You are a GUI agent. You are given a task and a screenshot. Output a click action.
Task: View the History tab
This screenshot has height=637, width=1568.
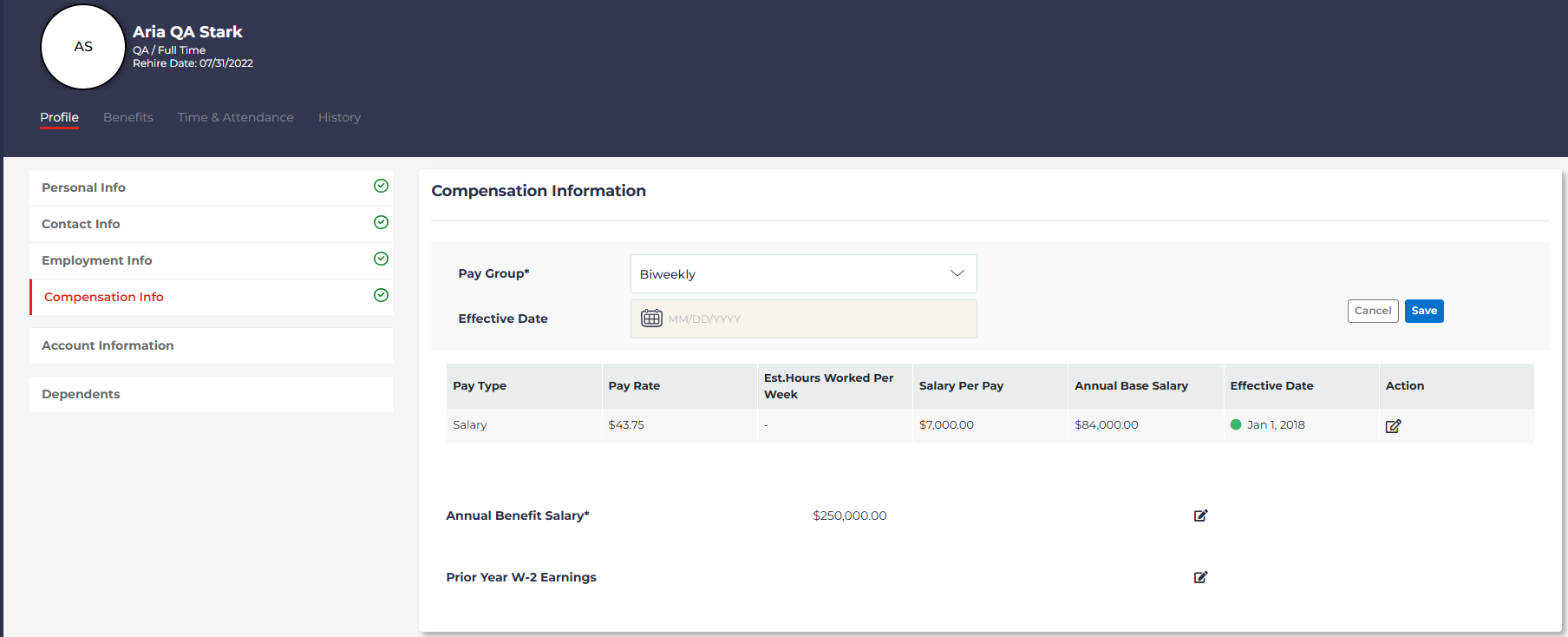[339, 117]
